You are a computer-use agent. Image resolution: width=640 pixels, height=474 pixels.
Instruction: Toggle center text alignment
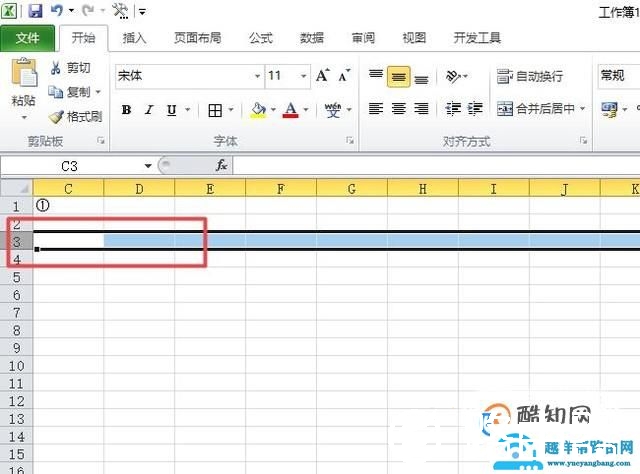(x=398, y=109)
